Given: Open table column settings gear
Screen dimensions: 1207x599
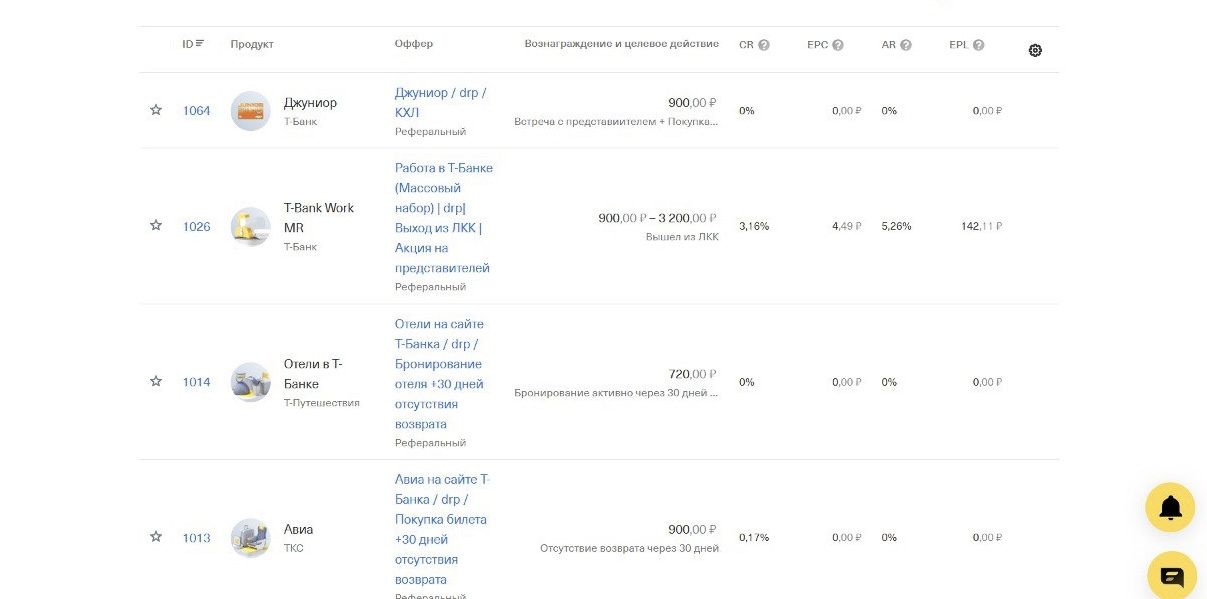Looking at the screenshot, I should click(x=1035, y=50).
